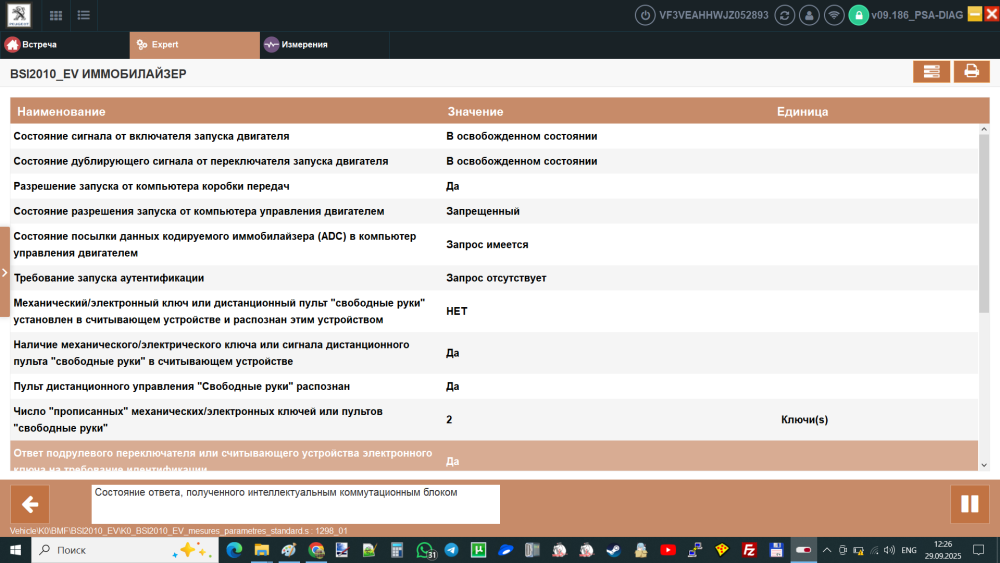Click the taskbar search box Поиск

(125, 550)
